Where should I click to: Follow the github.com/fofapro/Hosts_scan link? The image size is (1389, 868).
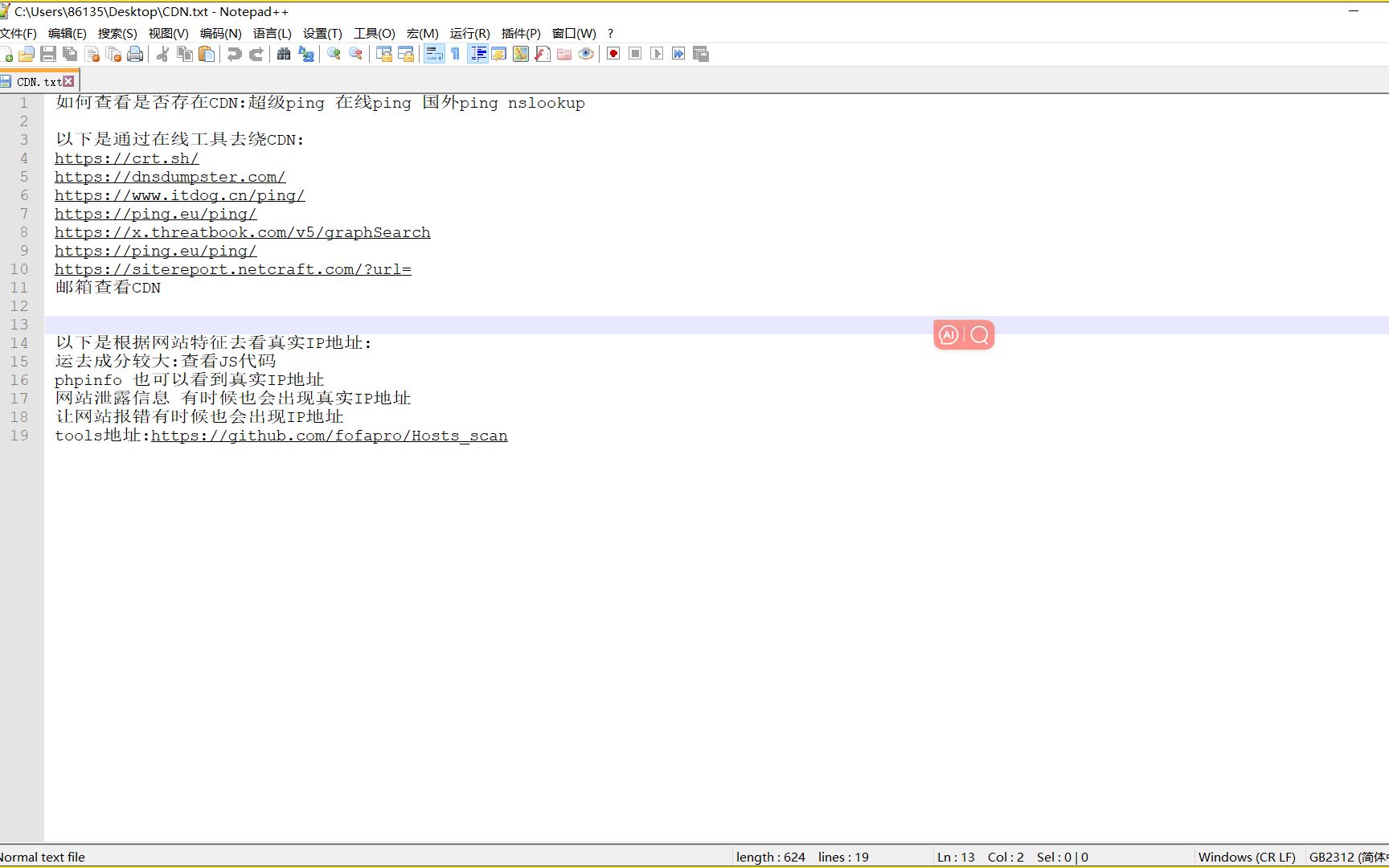click(330, 436)
